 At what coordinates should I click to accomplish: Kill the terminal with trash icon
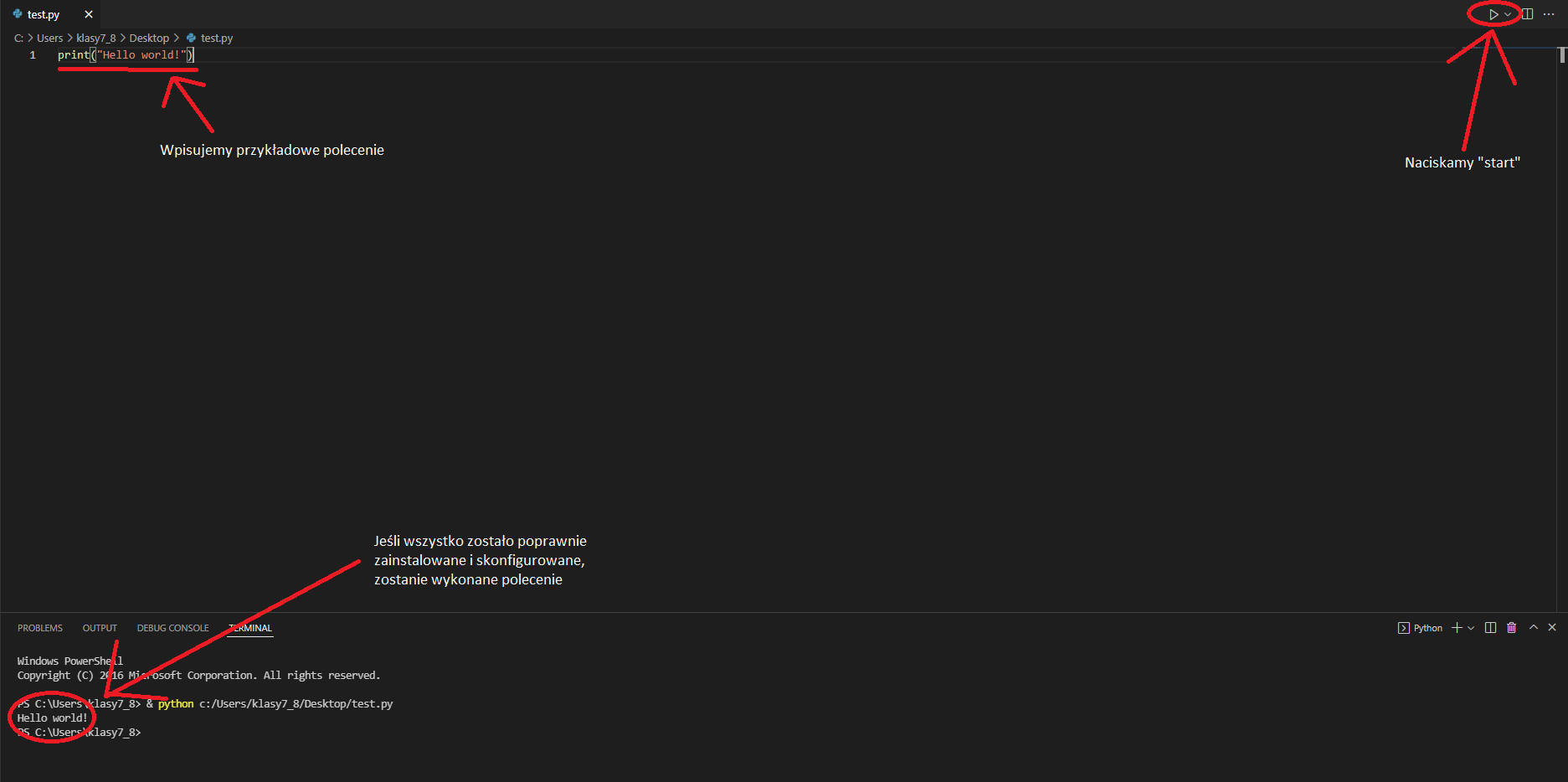pos(1512,628)
